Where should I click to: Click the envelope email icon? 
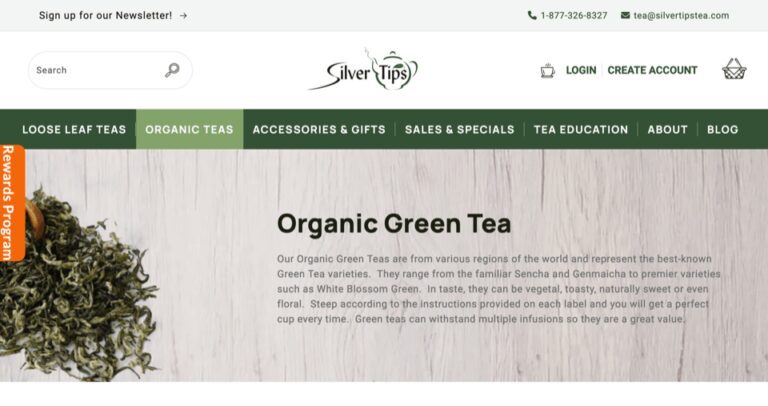625,15
